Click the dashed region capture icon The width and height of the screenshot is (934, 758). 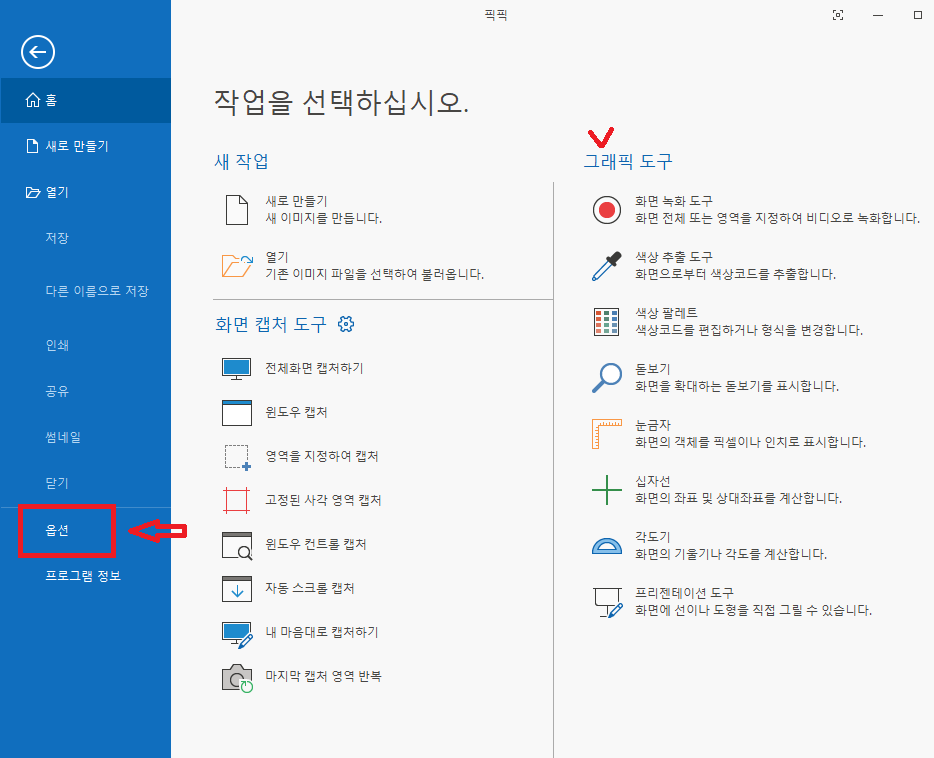pyautogui.click(x=237, y=457)
